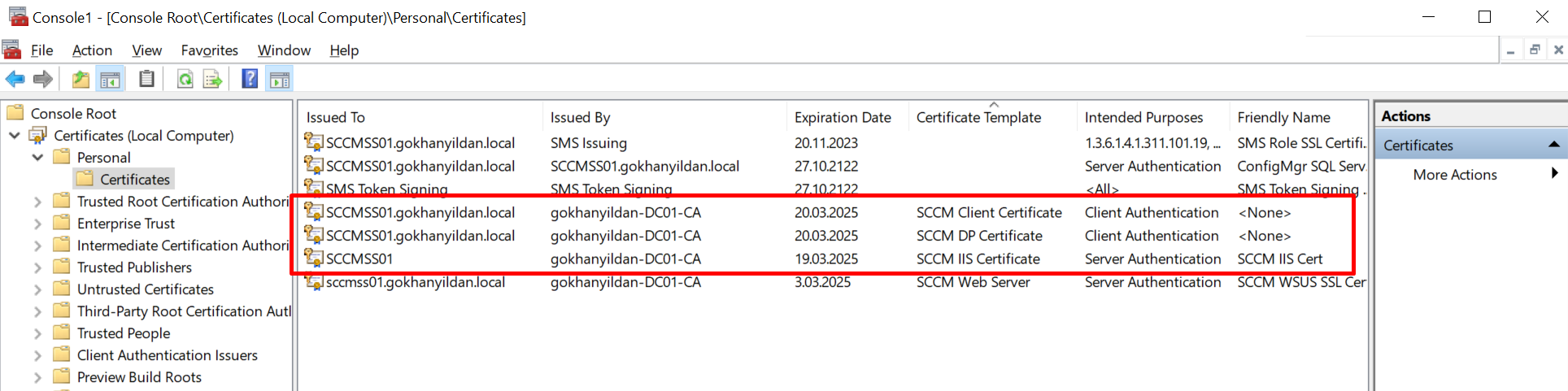Sort by the Issued To column header

(420, 117)
